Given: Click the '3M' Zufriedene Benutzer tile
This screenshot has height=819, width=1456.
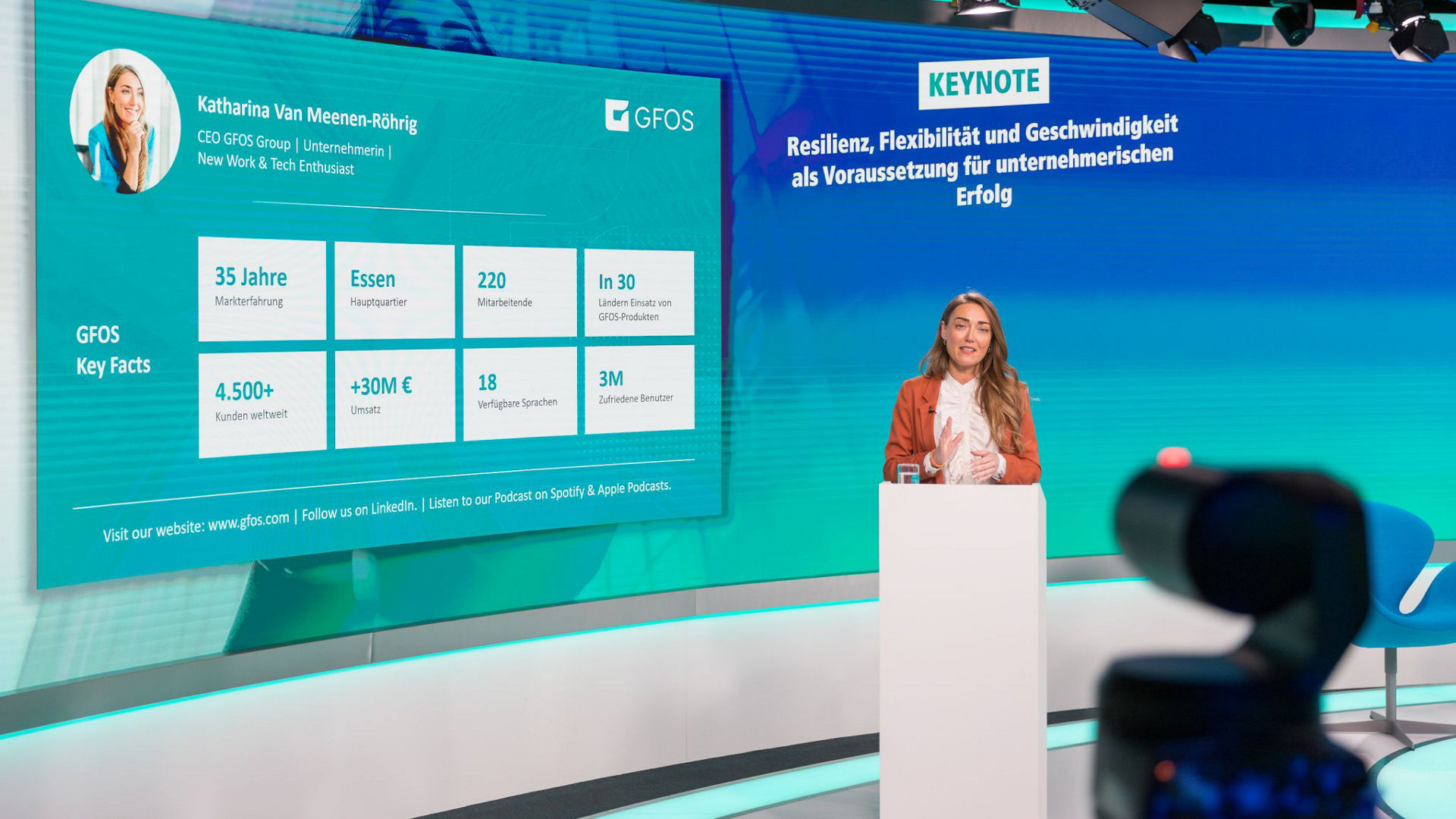Looking at the screenshot, I should point(639,389).
